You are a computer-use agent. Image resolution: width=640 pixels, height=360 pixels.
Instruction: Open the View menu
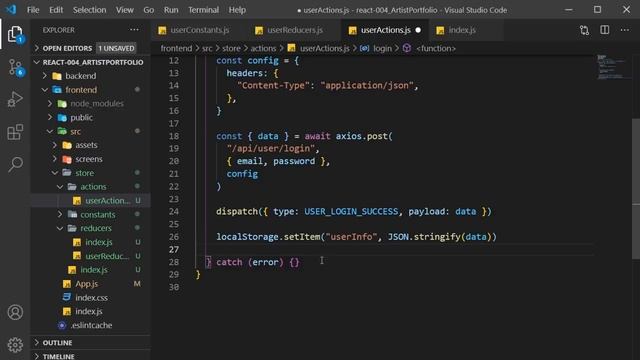[x=124, y=10]
